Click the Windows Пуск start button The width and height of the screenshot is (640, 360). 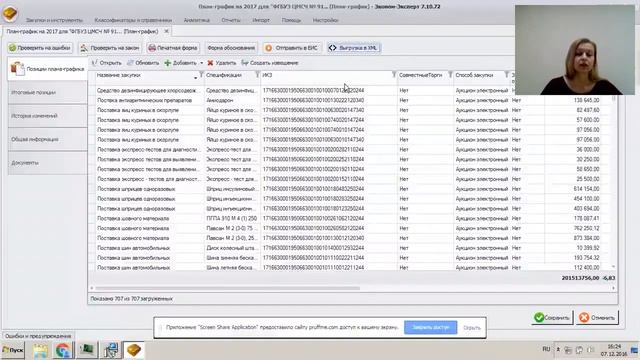(x=13, y=350)
